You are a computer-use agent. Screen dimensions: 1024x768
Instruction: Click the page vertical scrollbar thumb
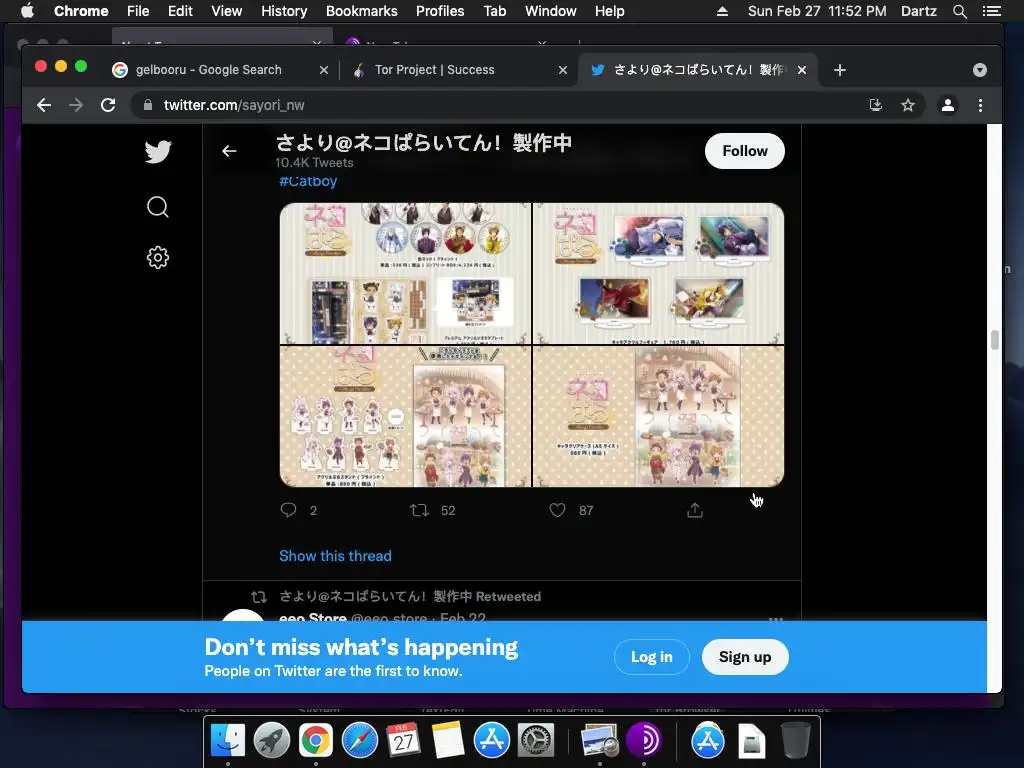point(994,340)
